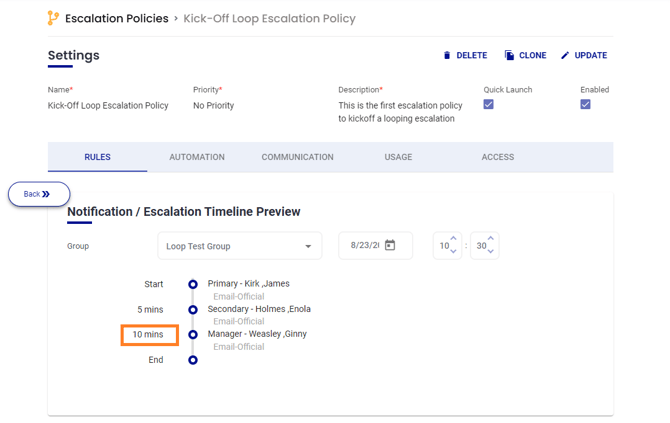
Task: Select the Usage tab
Action: [x=398, y=157]
